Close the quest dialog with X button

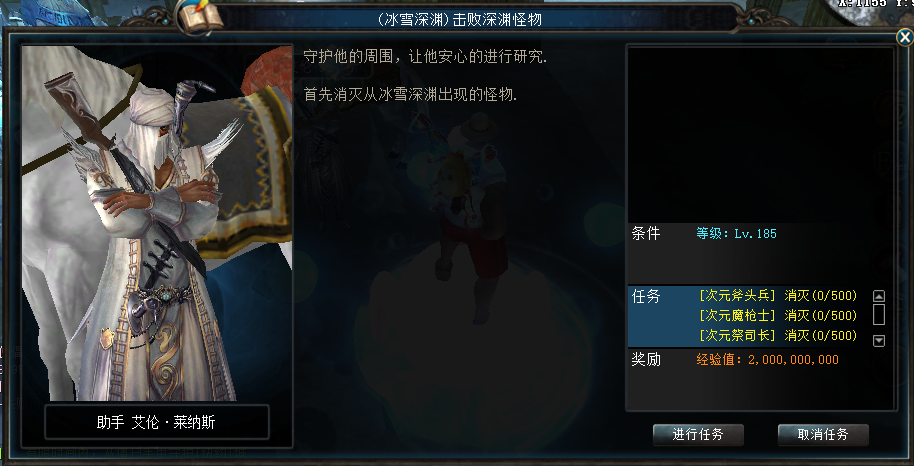click(x=904, y=38)
